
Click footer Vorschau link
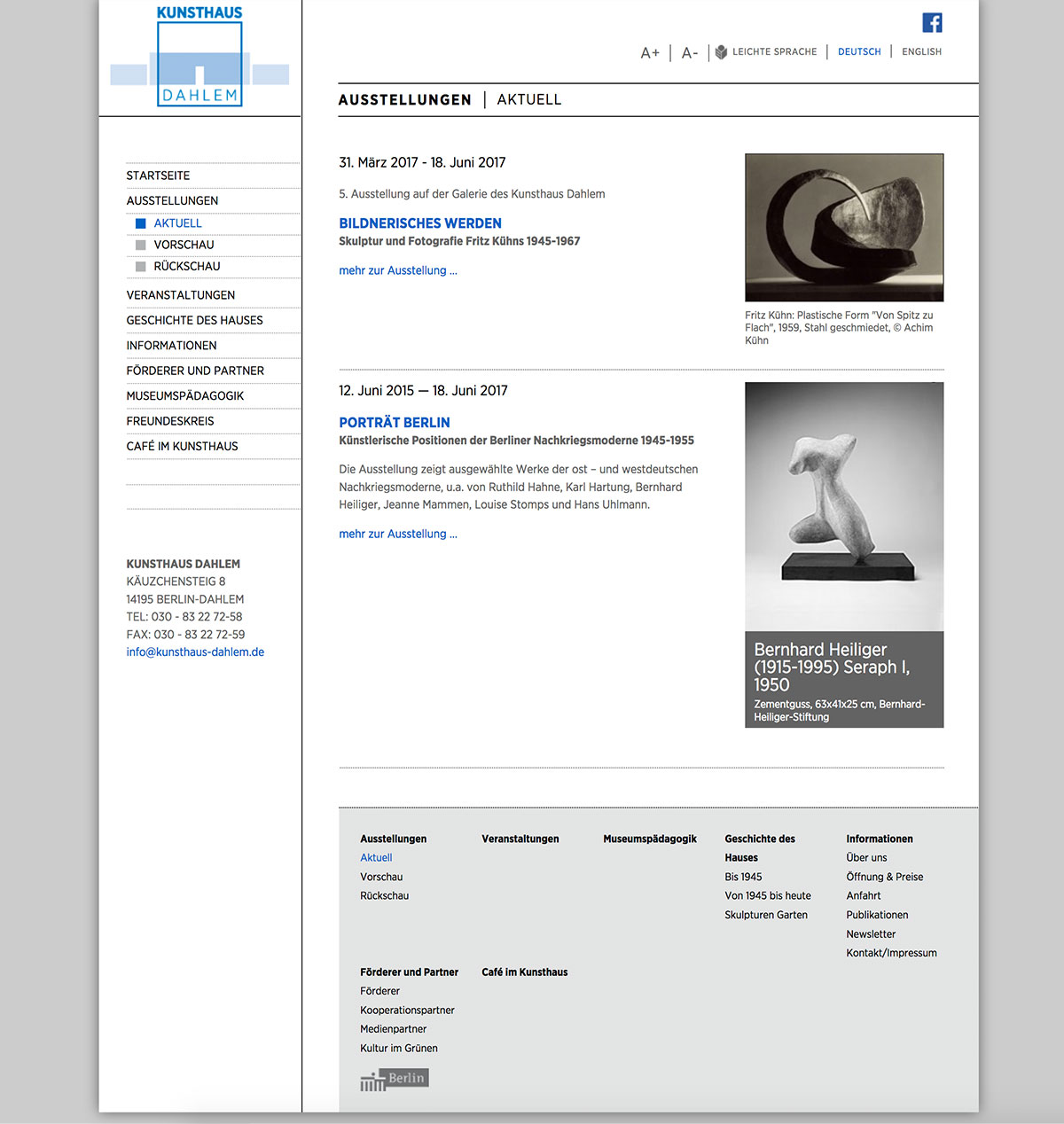click(381, 878)
